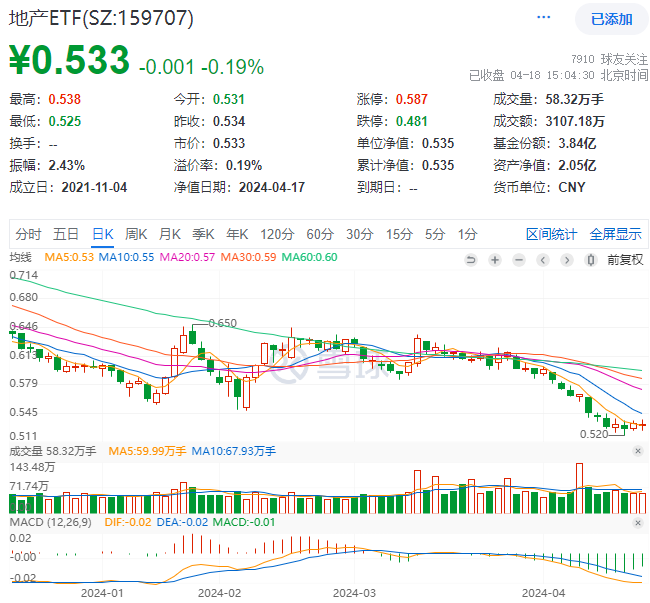Switch to the 分时 chart tab
The height and width of the screenshot is (603, 650).
(28, 234)
